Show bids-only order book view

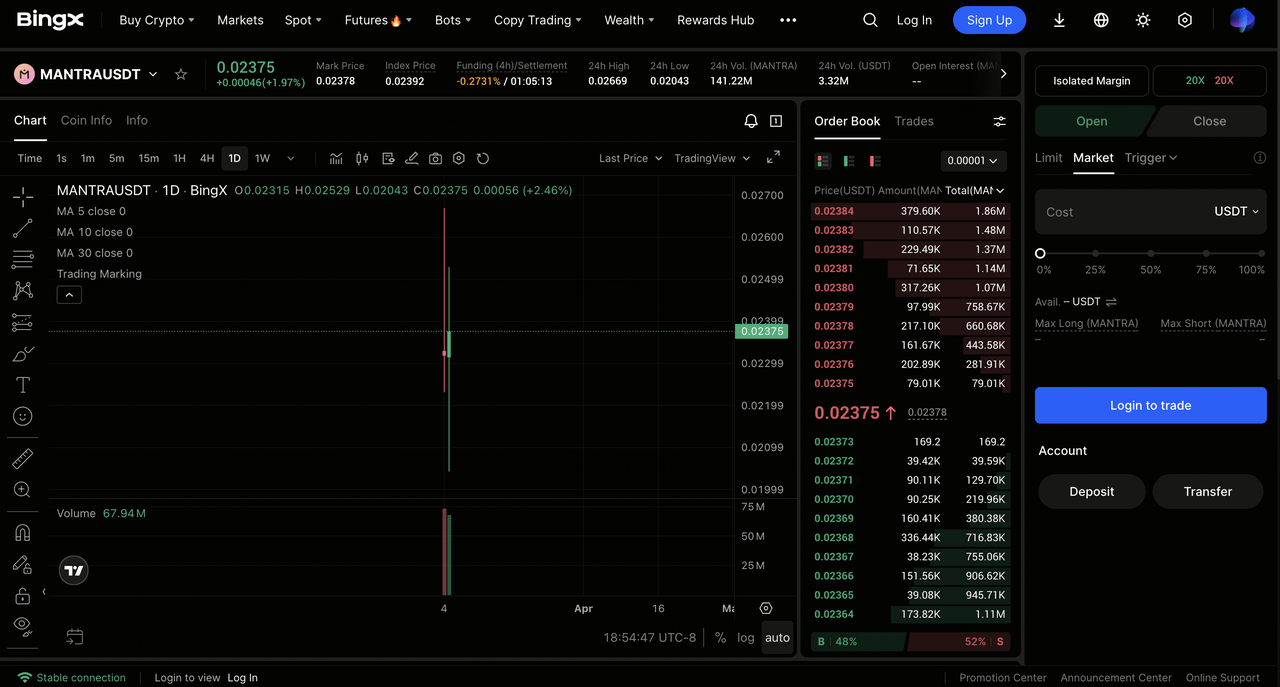coord(849,161)
